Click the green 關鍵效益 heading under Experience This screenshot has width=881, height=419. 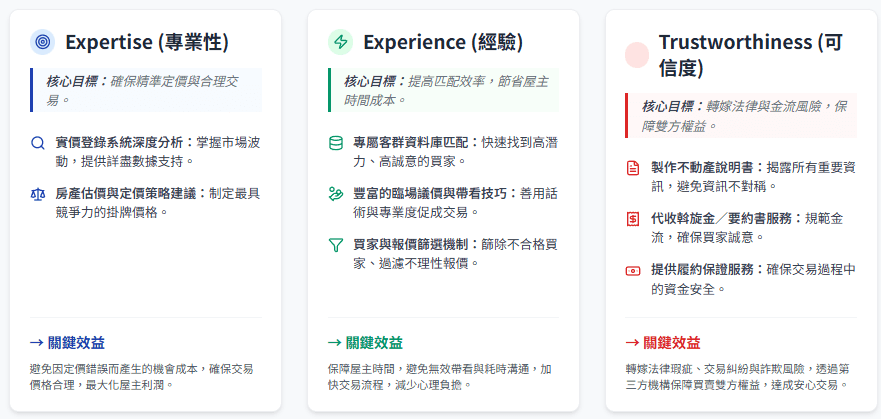point(365,342)
